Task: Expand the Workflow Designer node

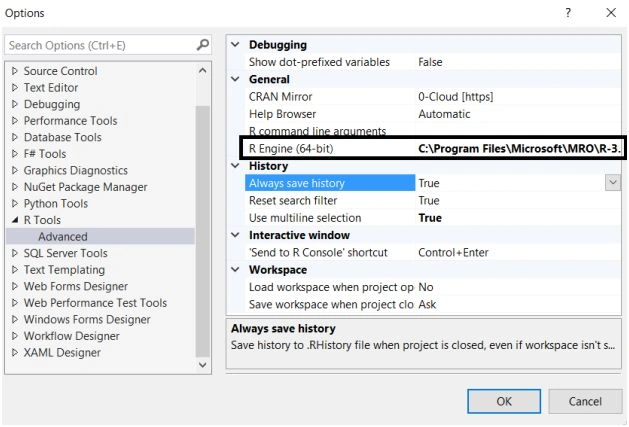Action: click(15, 336)
